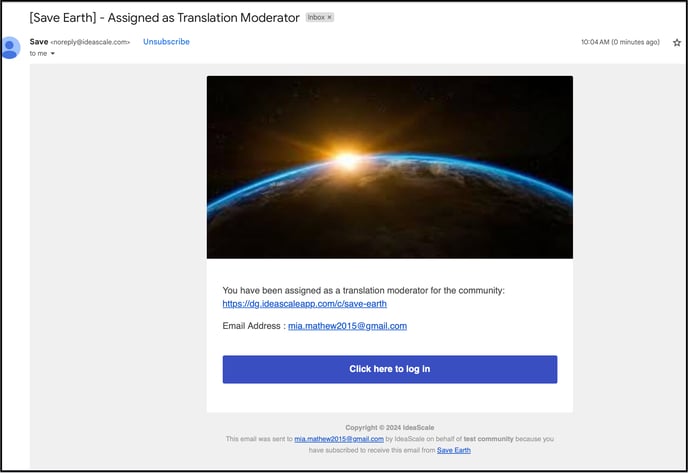Click the 'You have been assigned' sentence

363,290
